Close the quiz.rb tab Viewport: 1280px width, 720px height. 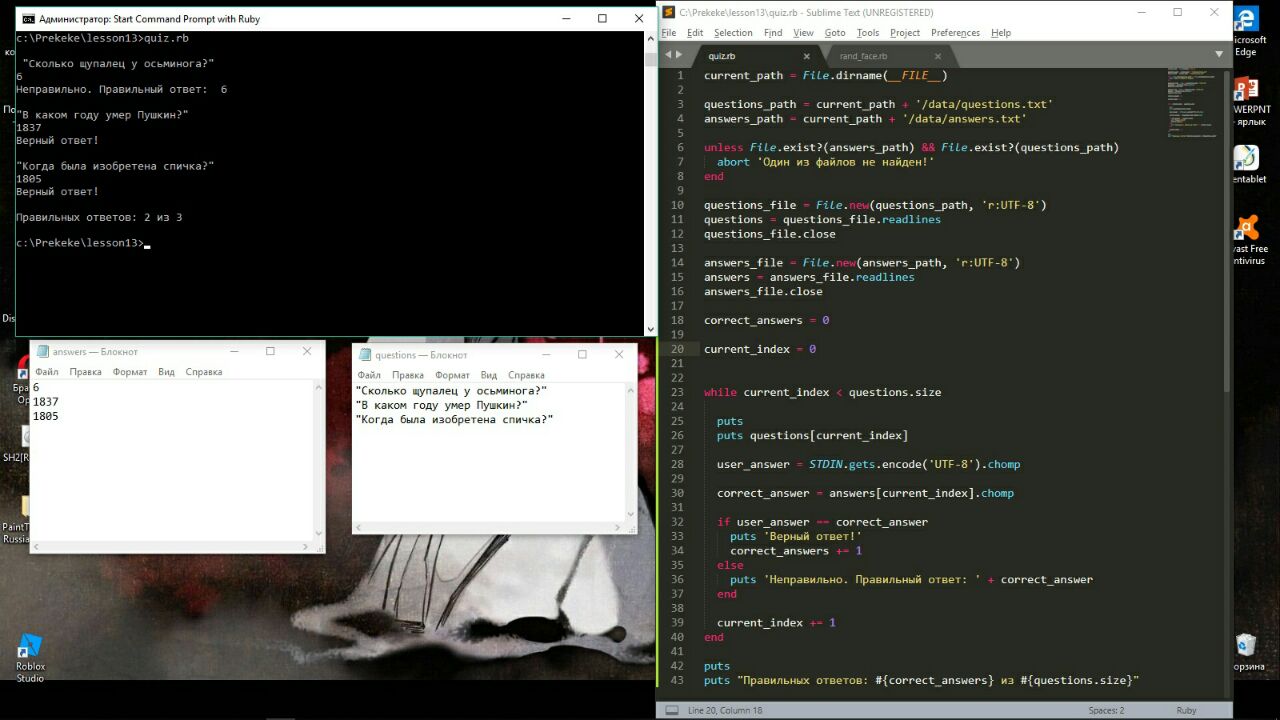pyautogui.click(x=806, y=56)
